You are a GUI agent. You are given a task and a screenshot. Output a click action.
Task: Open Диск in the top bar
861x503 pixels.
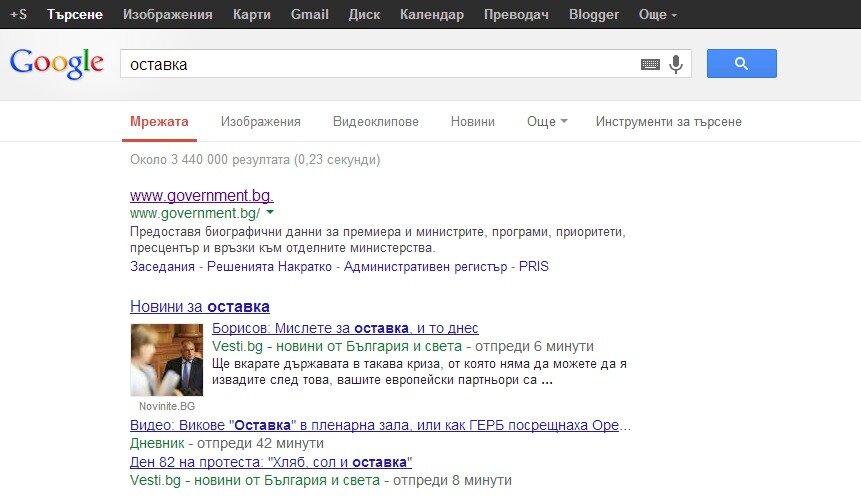tap(364, 14)
